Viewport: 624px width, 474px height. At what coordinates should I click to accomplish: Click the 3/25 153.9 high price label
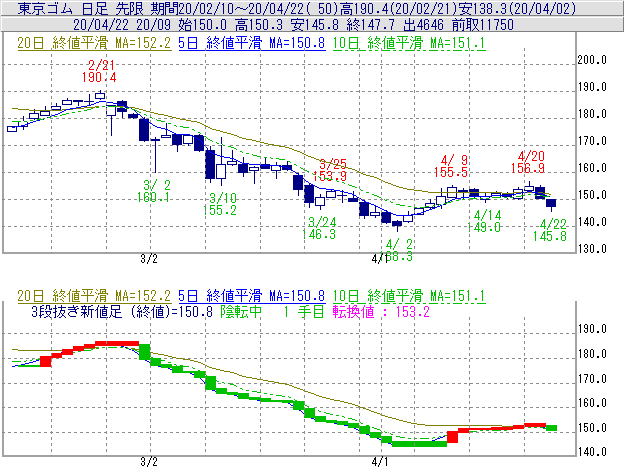tap(330, 170)
